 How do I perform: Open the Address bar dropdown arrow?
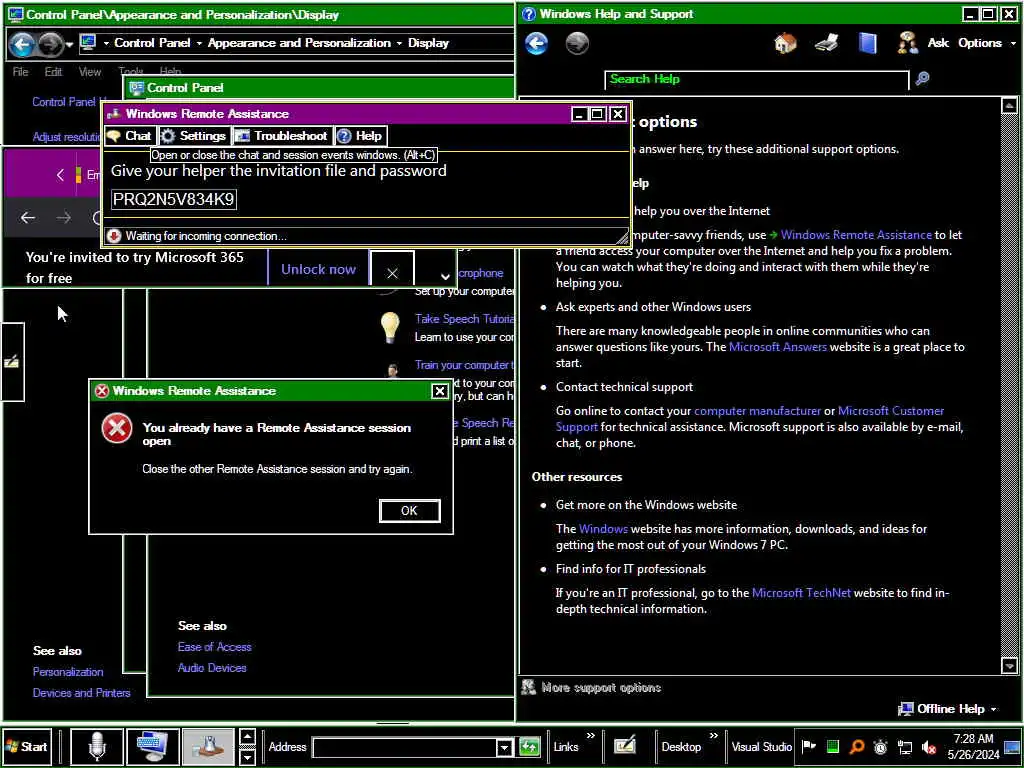pyautogui.click(x=504, y=747)
